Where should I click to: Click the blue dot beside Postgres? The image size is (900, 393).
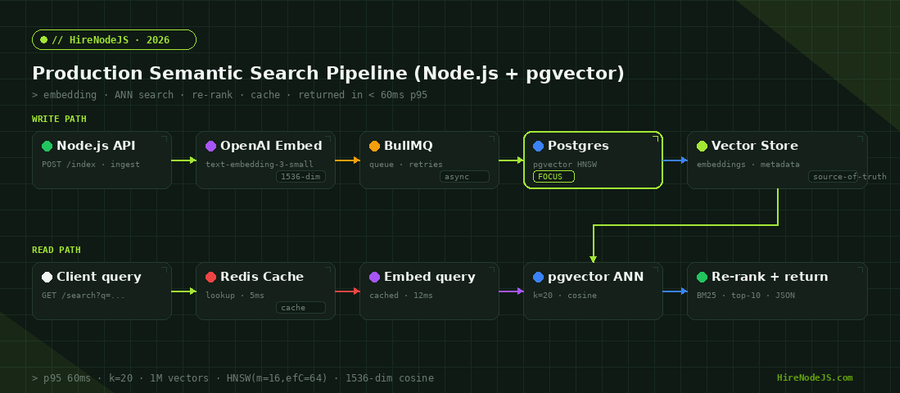point(538,146)
